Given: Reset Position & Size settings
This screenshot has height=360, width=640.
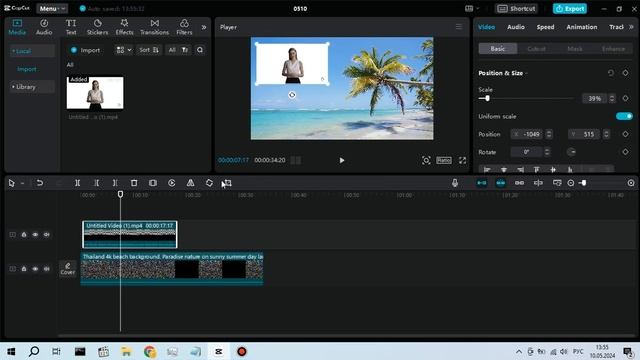Looking at the screenshot, I should click(x=611, y=73).
